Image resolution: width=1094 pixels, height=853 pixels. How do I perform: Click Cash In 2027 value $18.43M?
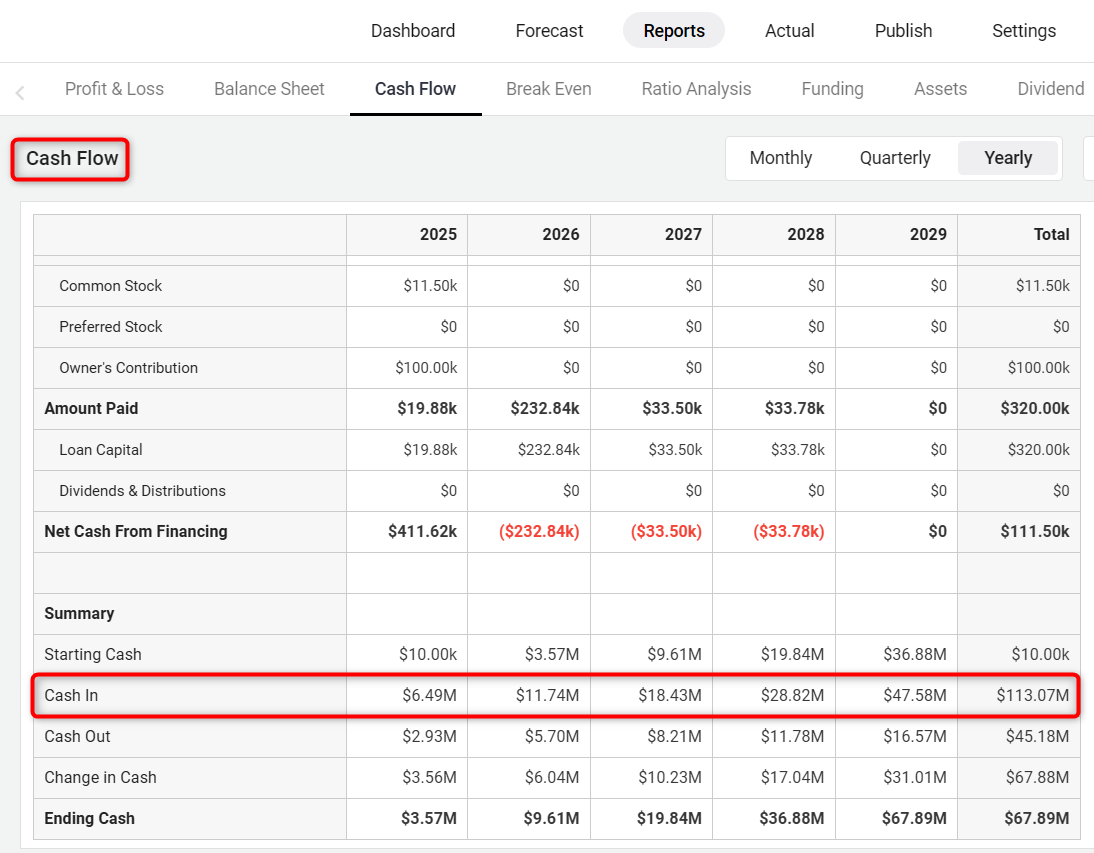pos(670,695)
